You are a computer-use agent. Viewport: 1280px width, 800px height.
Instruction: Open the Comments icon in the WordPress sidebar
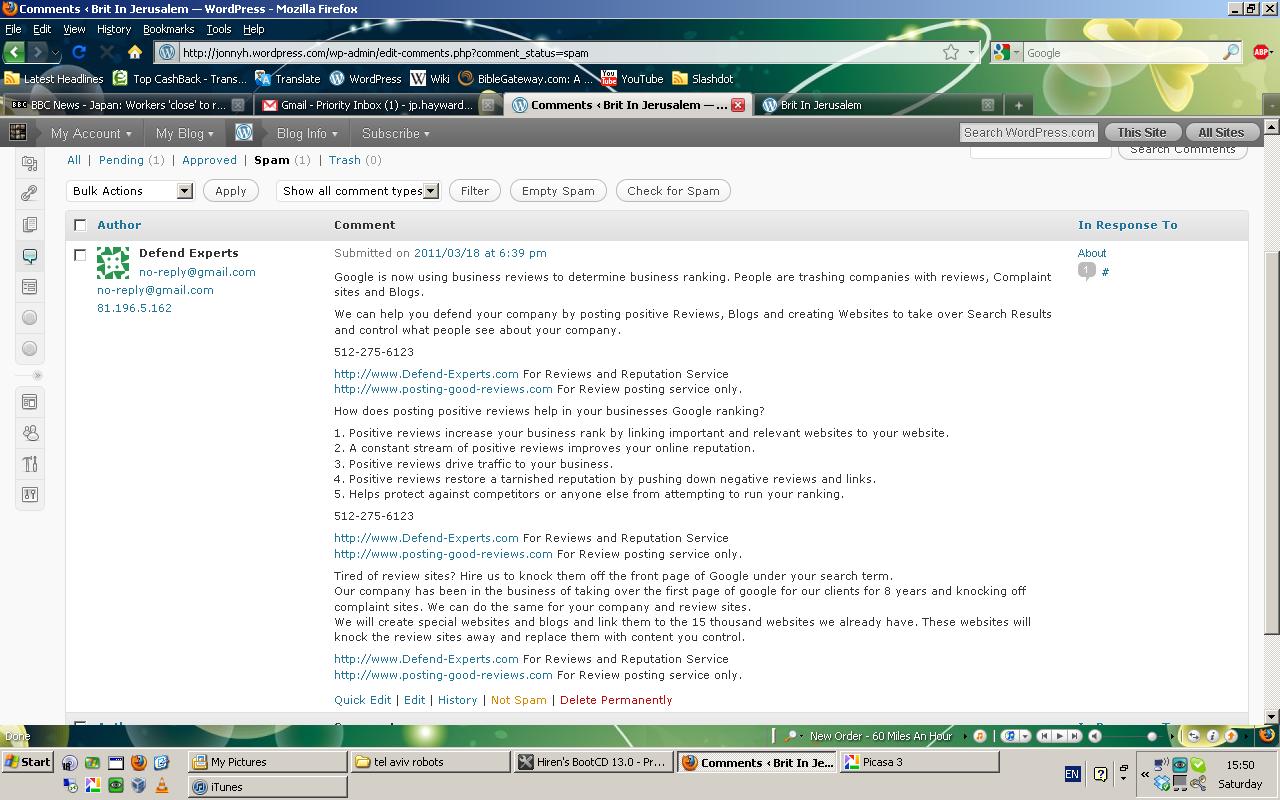(x=29, y=256)
